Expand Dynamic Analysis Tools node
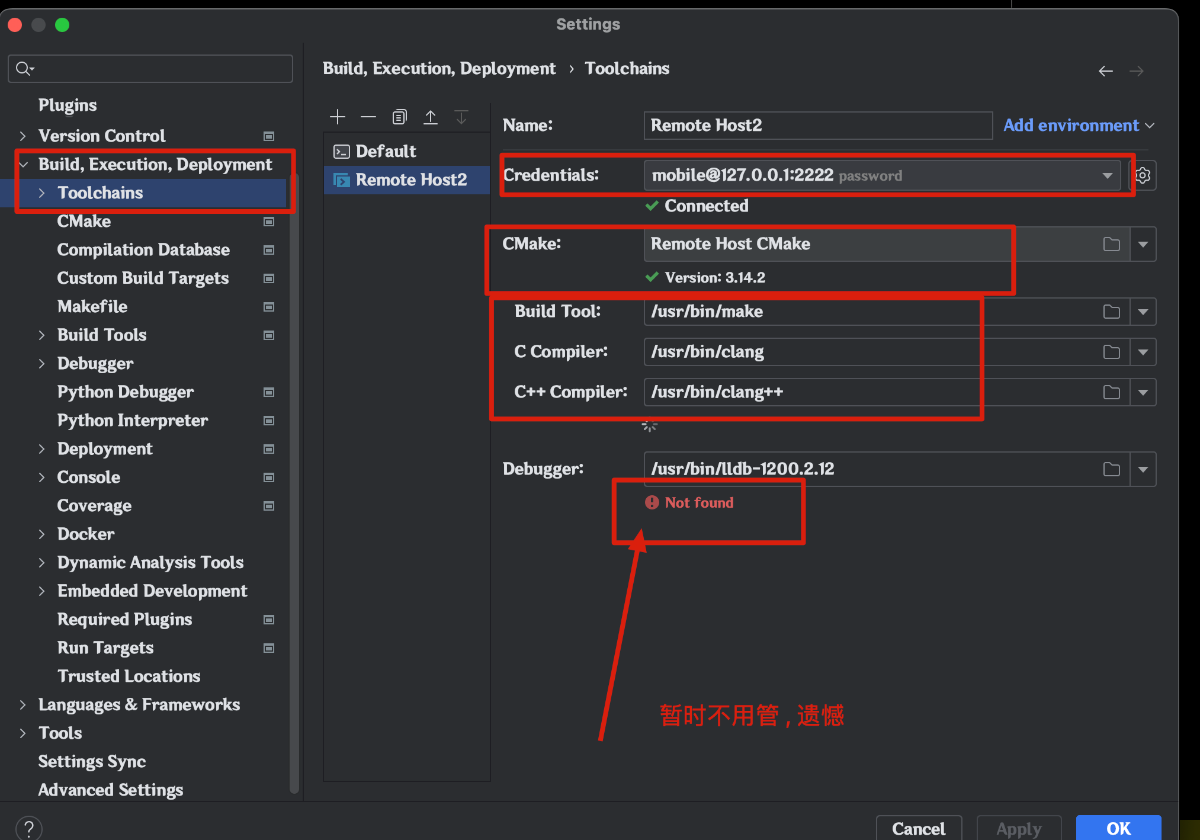Screen dimensions: 1200x840 [x=42, y=563]
